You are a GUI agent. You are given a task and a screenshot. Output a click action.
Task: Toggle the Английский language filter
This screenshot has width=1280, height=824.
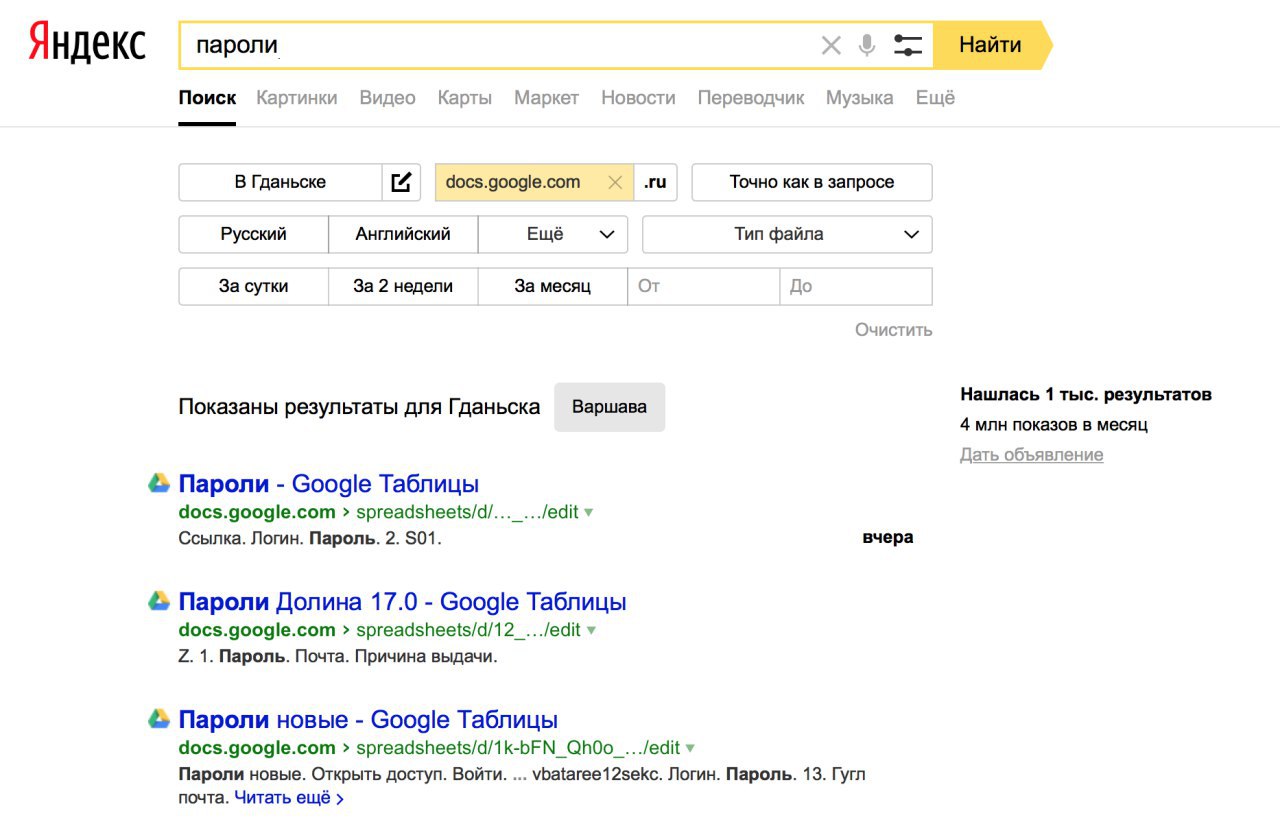403,234
